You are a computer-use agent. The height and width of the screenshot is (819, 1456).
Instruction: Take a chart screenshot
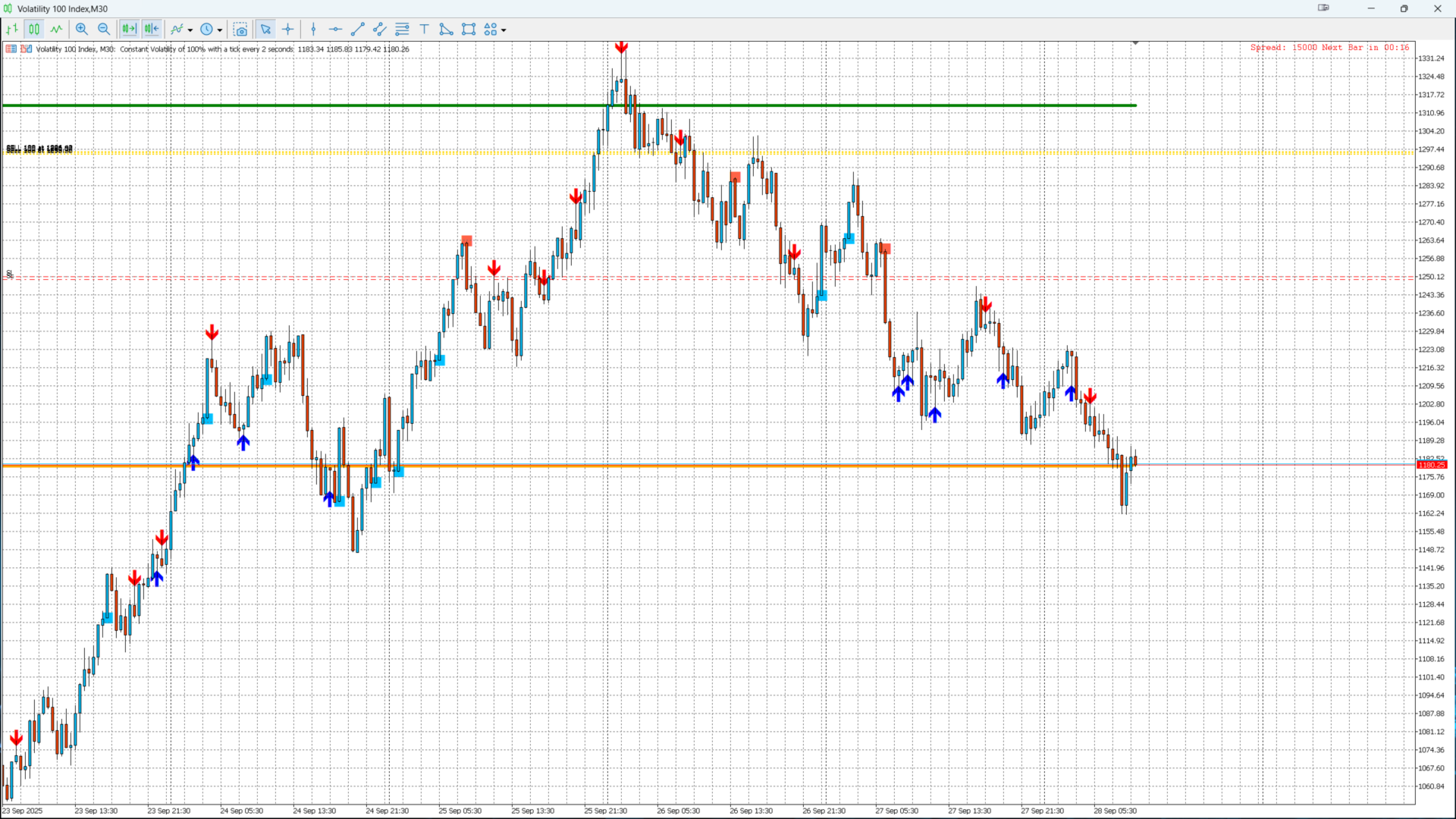[240, 30]
